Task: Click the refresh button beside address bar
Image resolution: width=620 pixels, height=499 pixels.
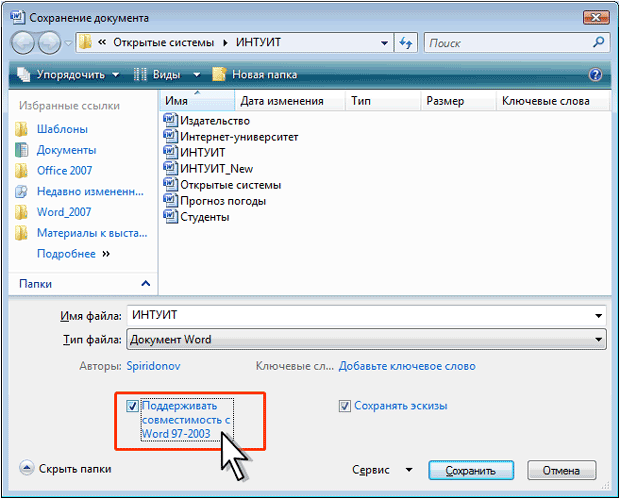Action: click(x=406, y=43)
